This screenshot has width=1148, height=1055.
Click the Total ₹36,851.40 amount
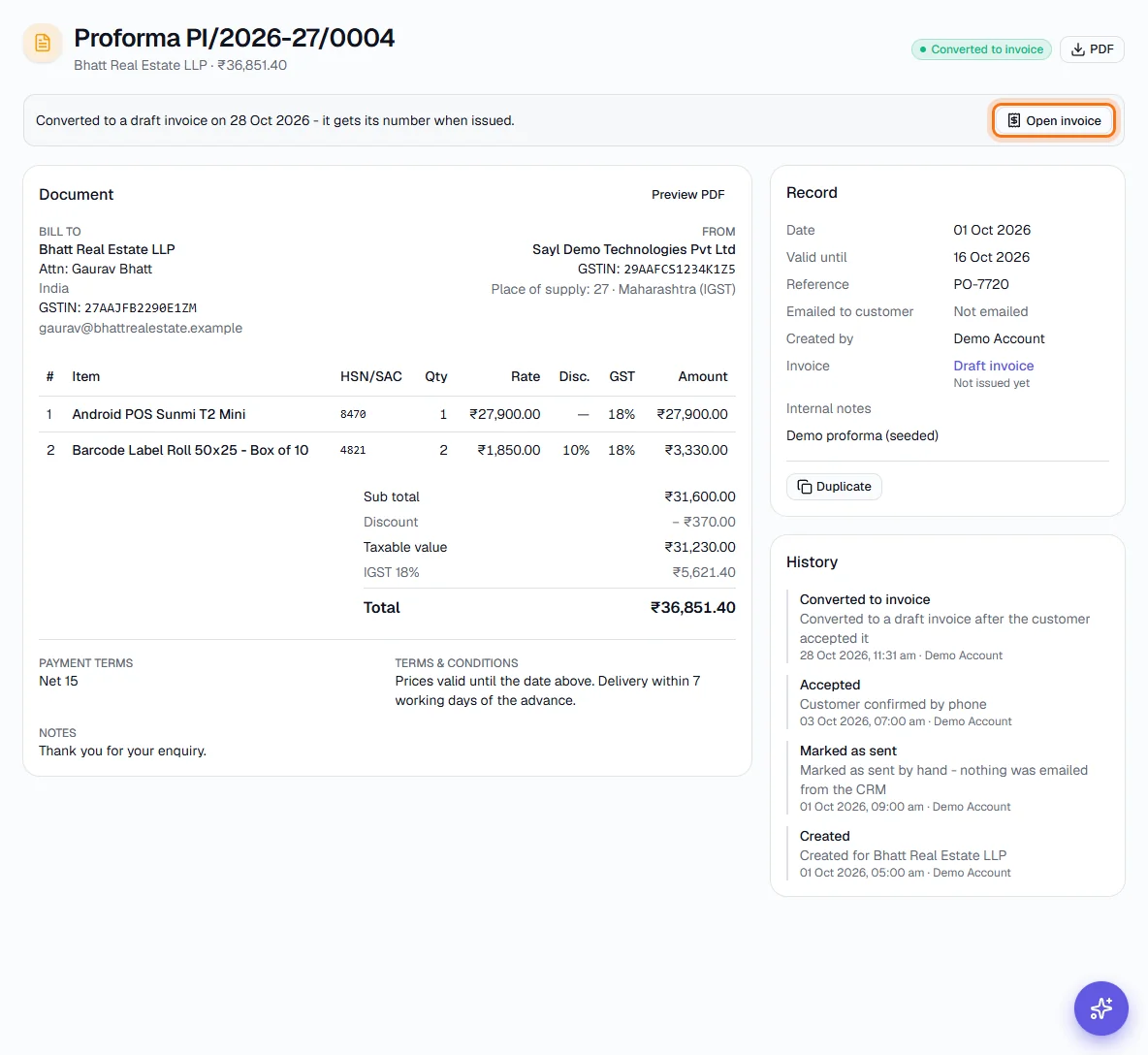(x=692, y=608)
